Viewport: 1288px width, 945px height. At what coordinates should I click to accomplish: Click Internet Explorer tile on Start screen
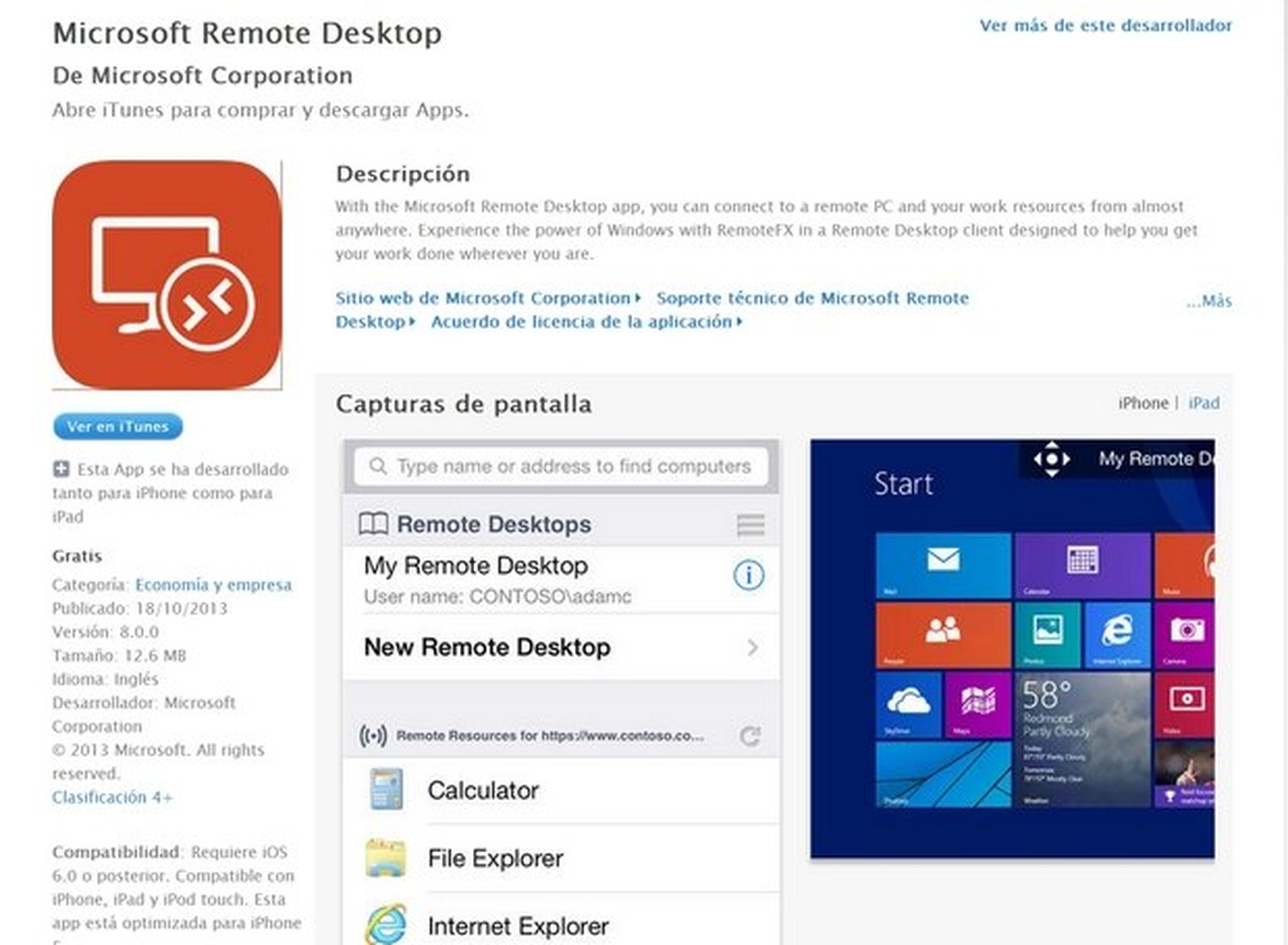pyautogui.click(x=1118, y=635)
